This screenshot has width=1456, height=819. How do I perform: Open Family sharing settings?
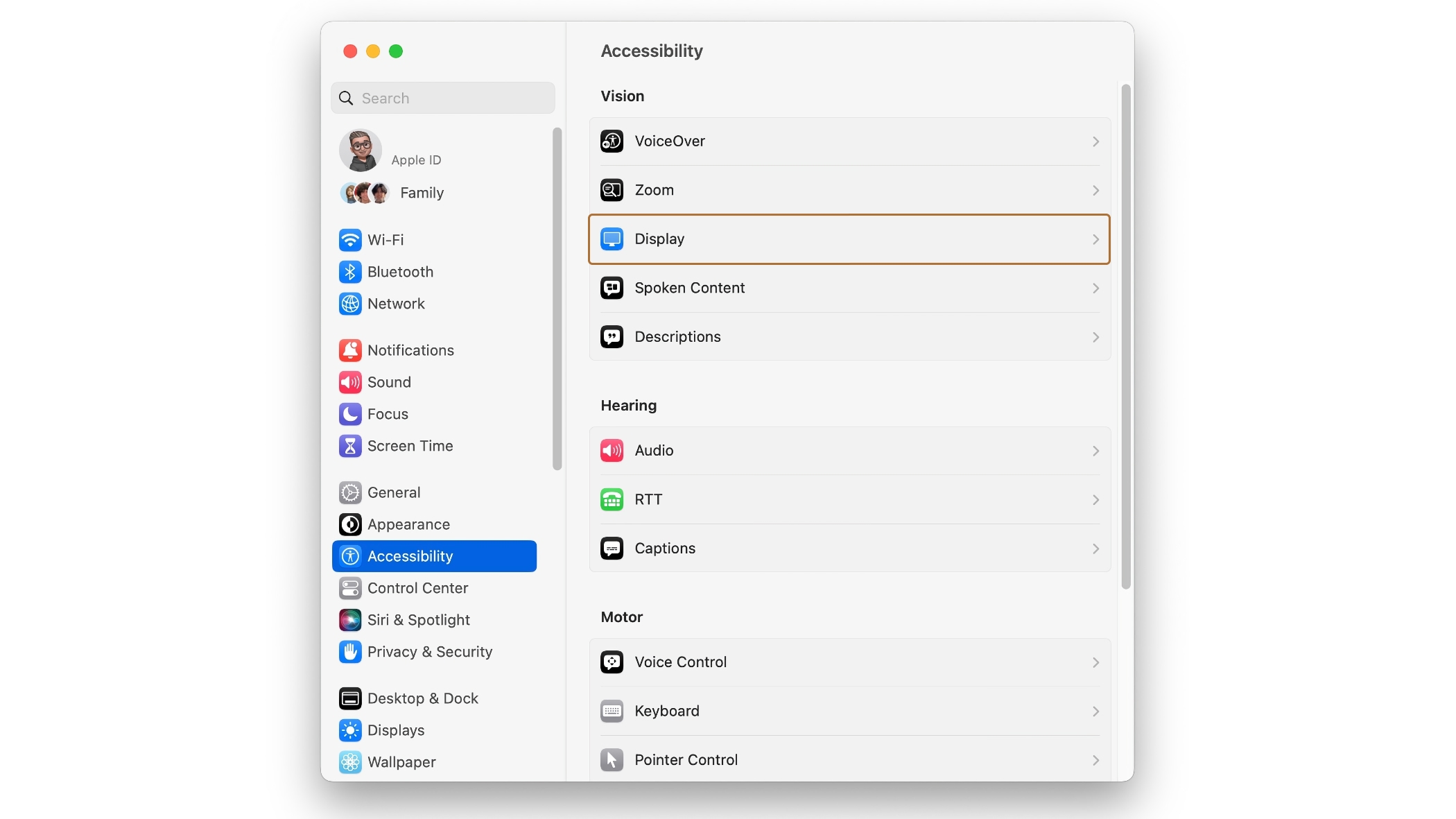(x=421, y=193)
